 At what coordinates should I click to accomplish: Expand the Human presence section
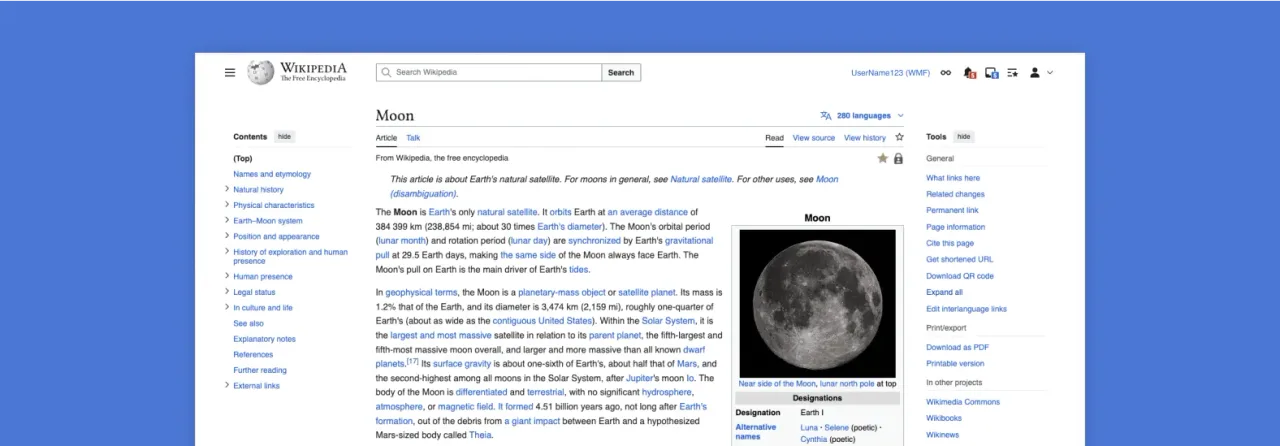point(227,276)
